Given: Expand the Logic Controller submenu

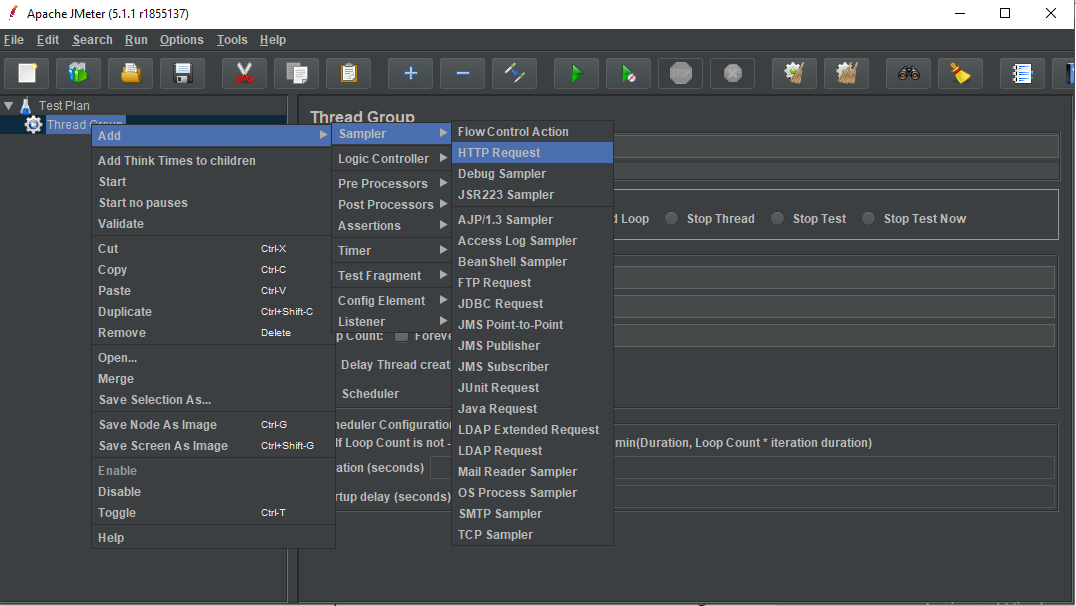Looking at the screenshot, I should pyautogui.click(x=383, y=159).
